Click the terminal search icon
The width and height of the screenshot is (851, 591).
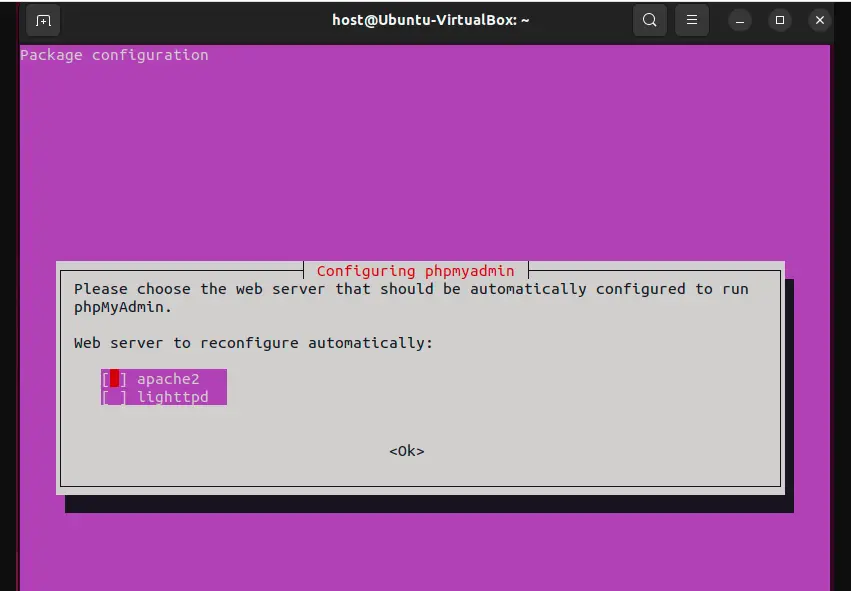click(650, 20)
